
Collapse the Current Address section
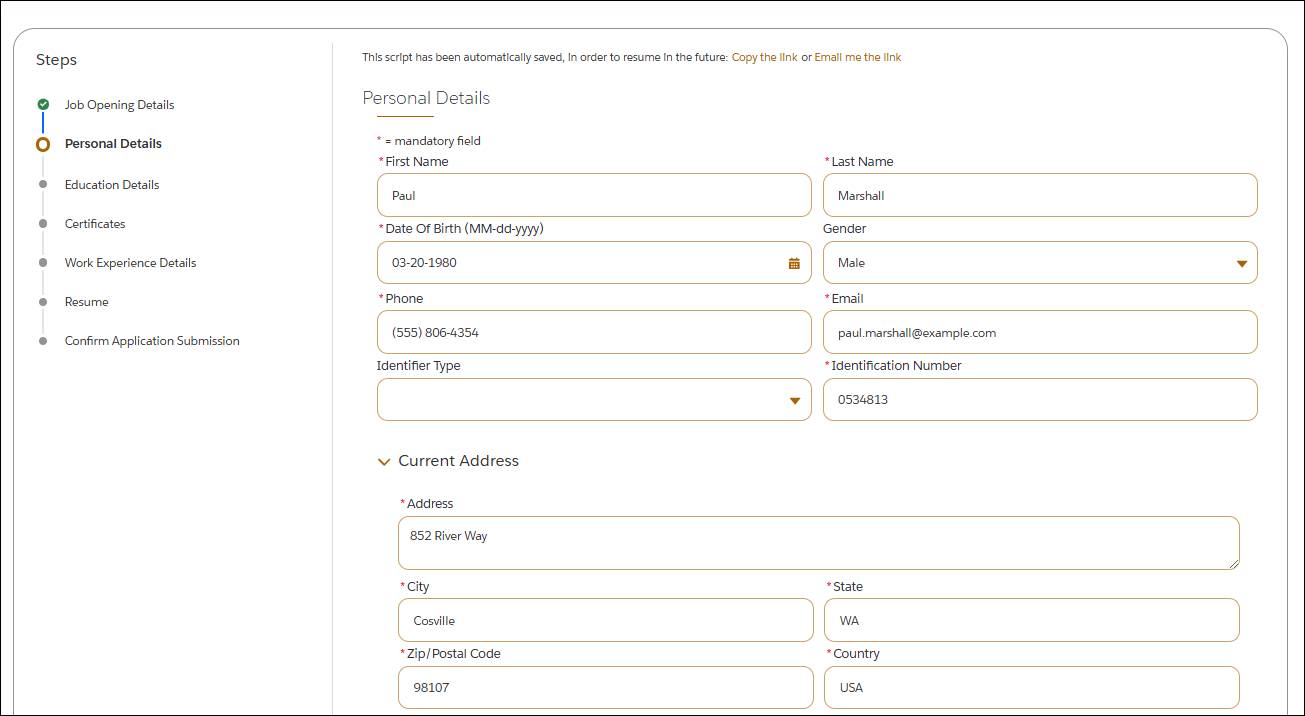click(385, 461)
